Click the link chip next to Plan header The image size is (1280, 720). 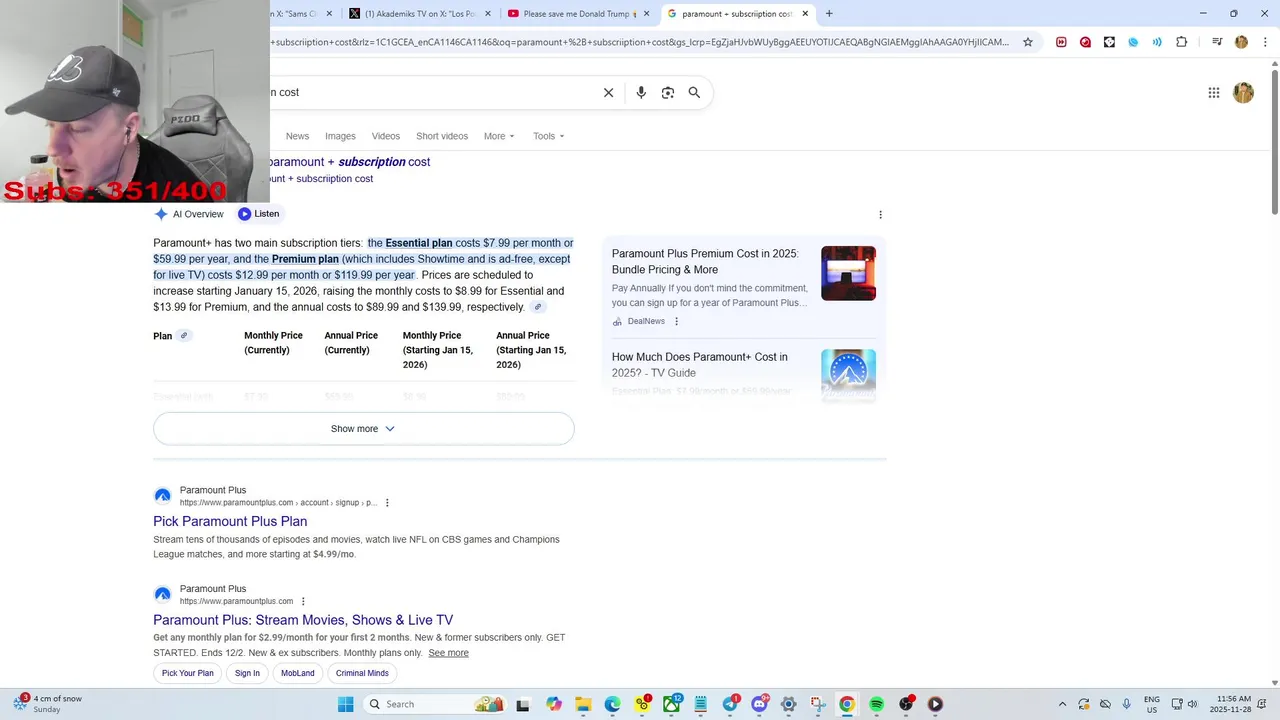click(x=184, y=336)
